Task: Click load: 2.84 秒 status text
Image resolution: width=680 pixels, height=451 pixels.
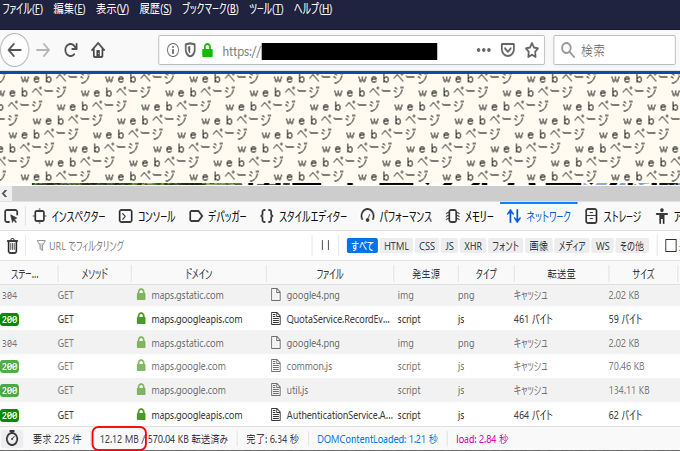Action: tap(482, 439)
